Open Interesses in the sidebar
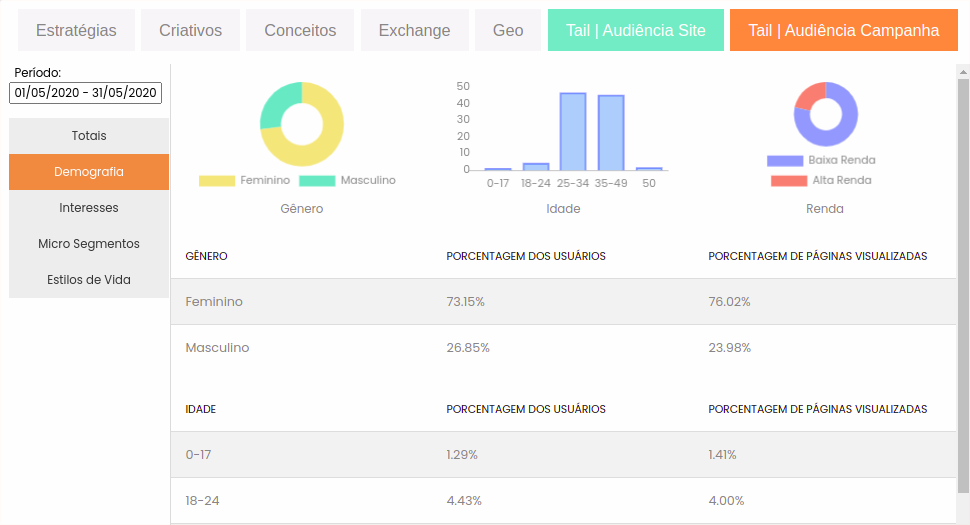The image size is (970, 525). pyautogui.click(x=89, y=208)
